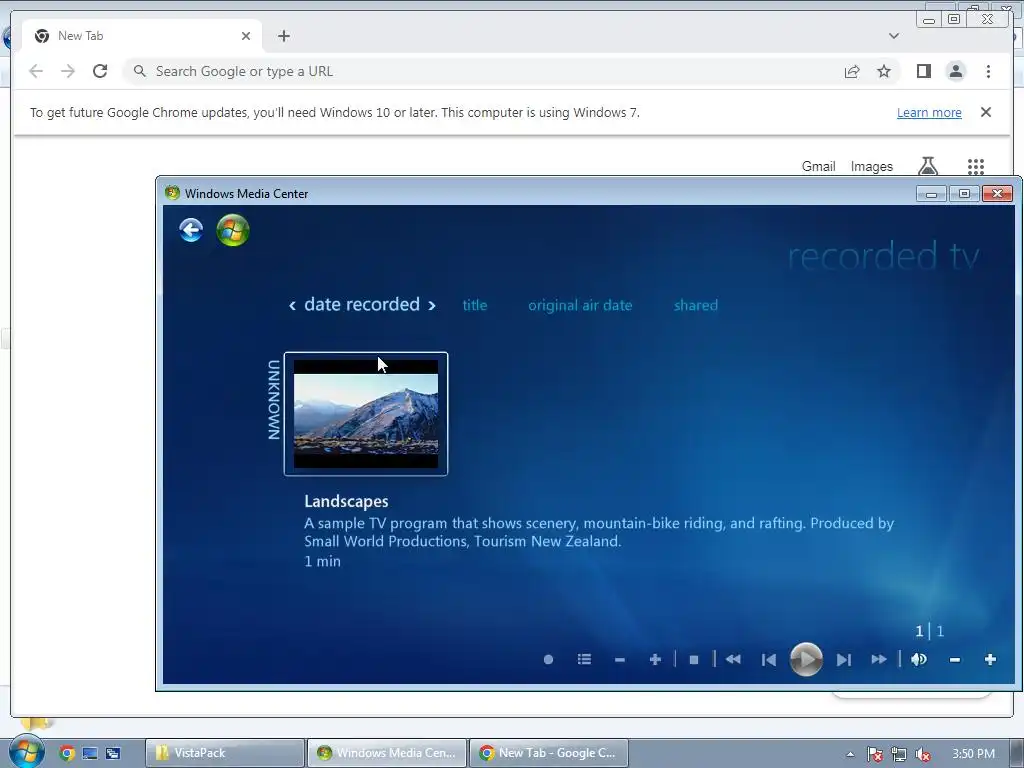This screenshot has height=768, width=1024.
Task: Open the Chrome side panel
Action: 923,71
